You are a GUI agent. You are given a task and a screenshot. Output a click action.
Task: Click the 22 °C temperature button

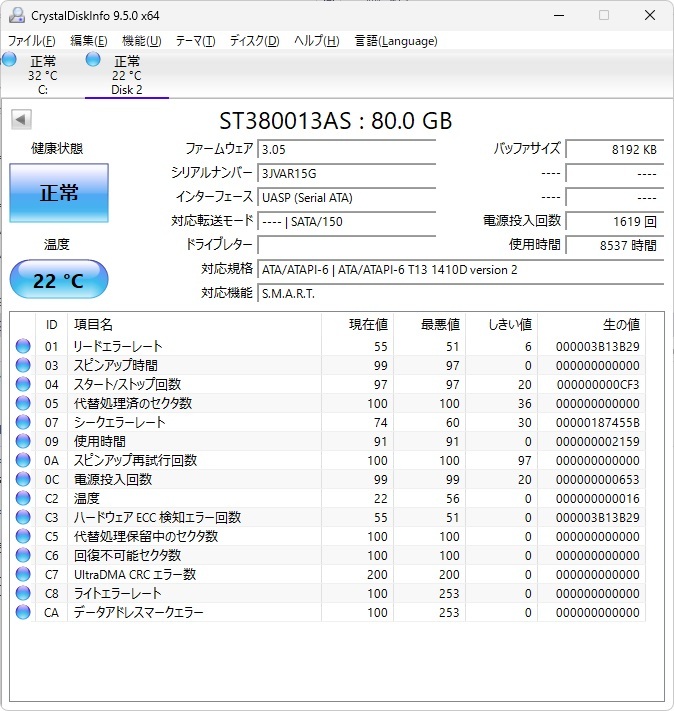59,280
